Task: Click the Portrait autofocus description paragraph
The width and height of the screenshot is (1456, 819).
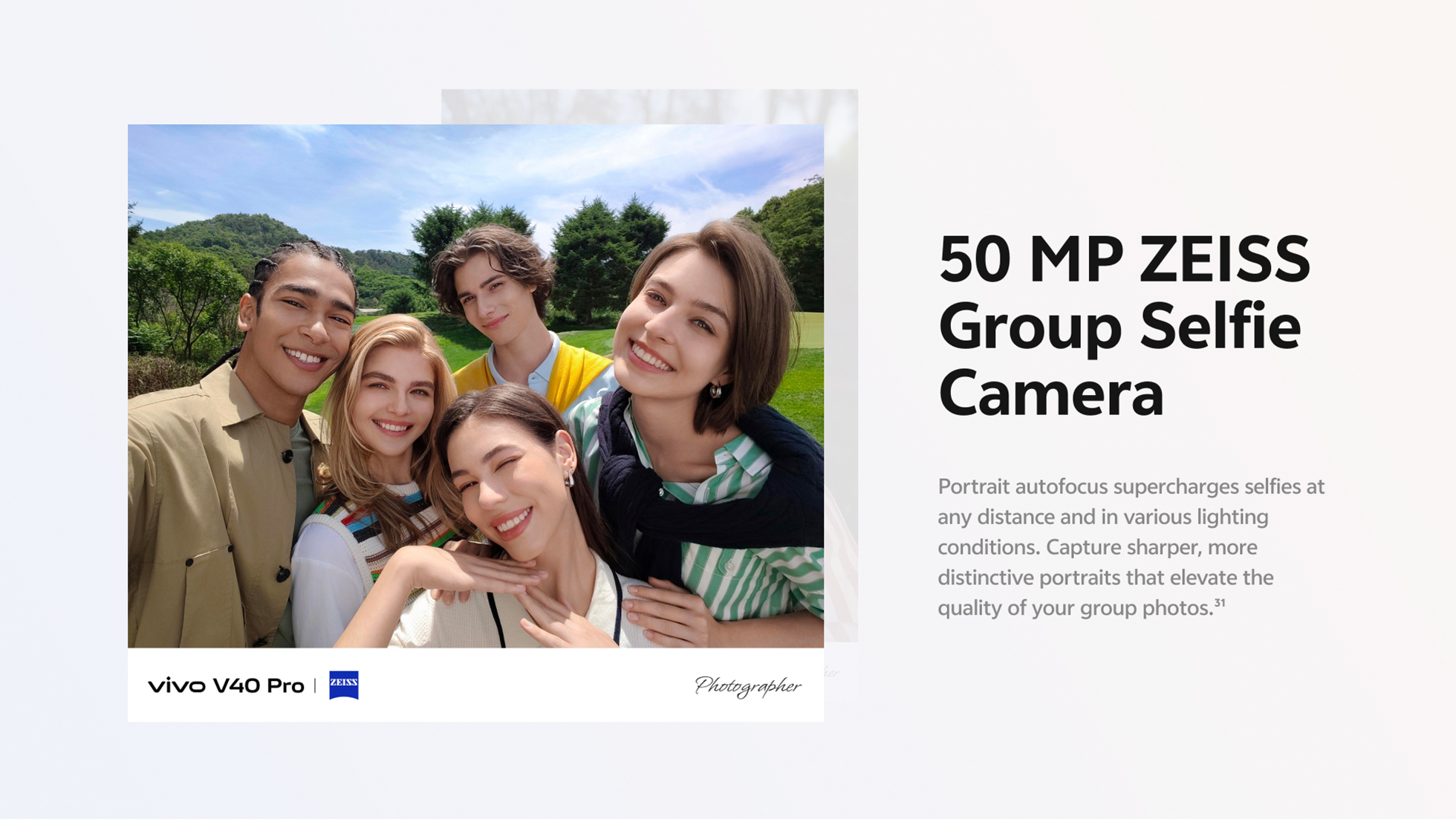Action: pos(1131,547)
